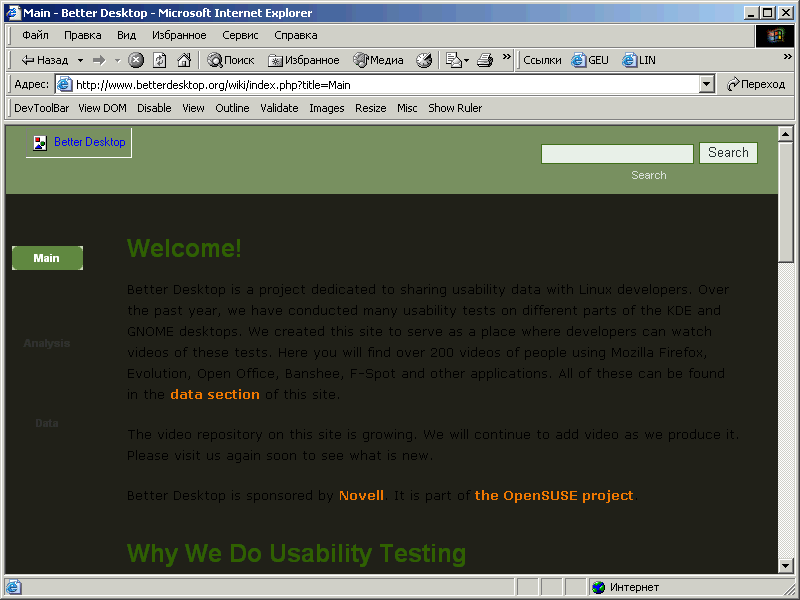Open the OpenSUSE project link
The width and height of the screenshot is (800, 600).
(554, 496)
